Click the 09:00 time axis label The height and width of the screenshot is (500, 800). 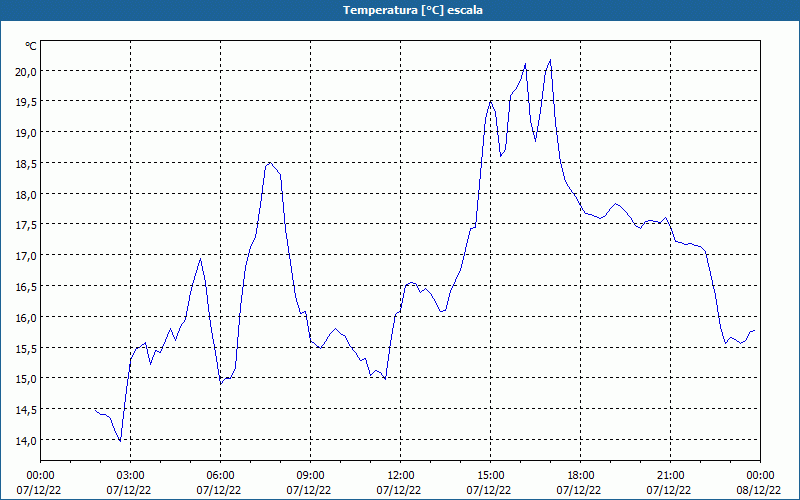(x=311, y=476)
